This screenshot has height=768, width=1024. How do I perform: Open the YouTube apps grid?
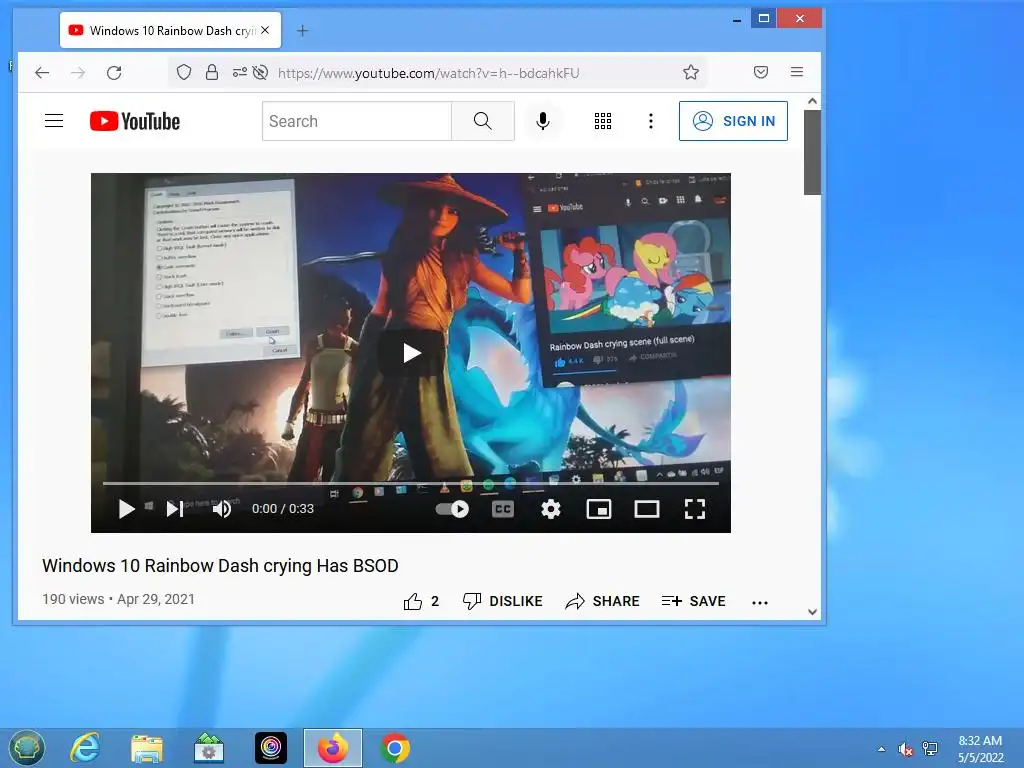point(603,121)
